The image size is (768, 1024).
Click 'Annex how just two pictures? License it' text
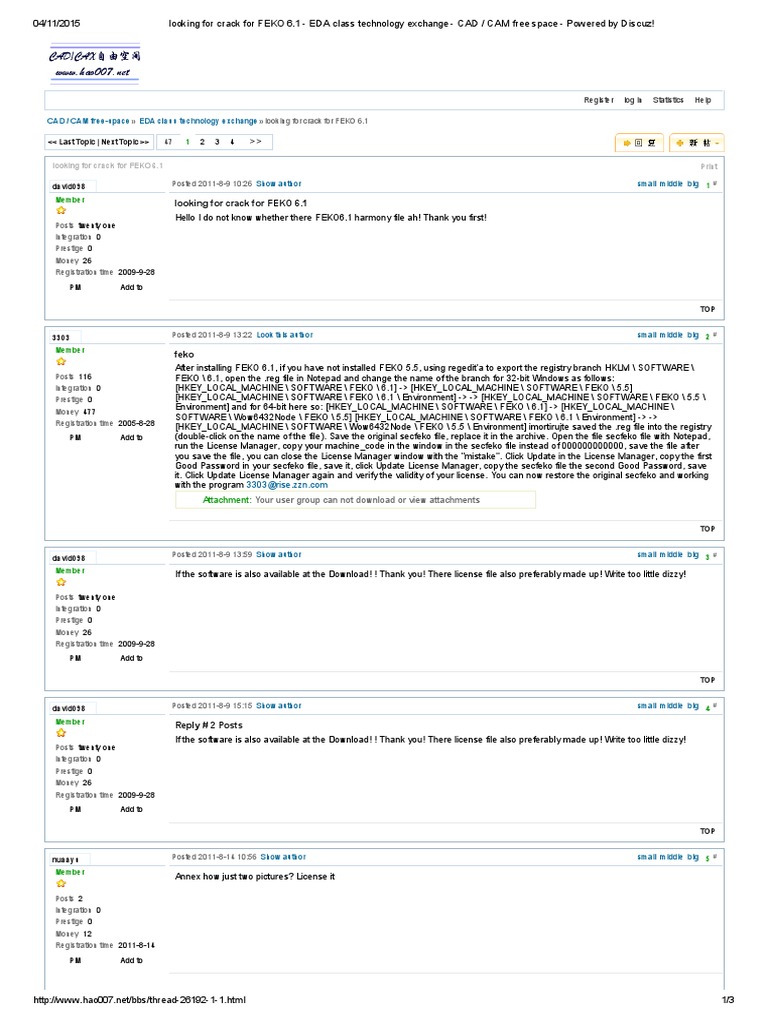click(x=255, y=876)
